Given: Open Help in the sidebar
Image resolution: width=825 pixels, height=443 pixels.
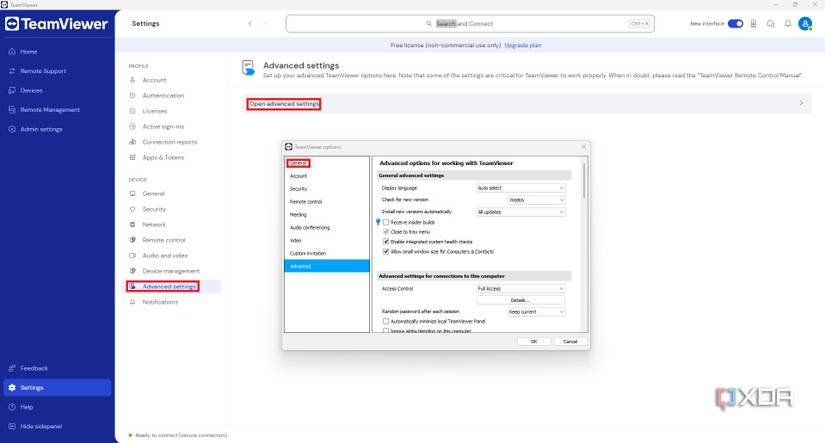Looking at the screenshot, I should pyautogui.click(x=26, y=407).
